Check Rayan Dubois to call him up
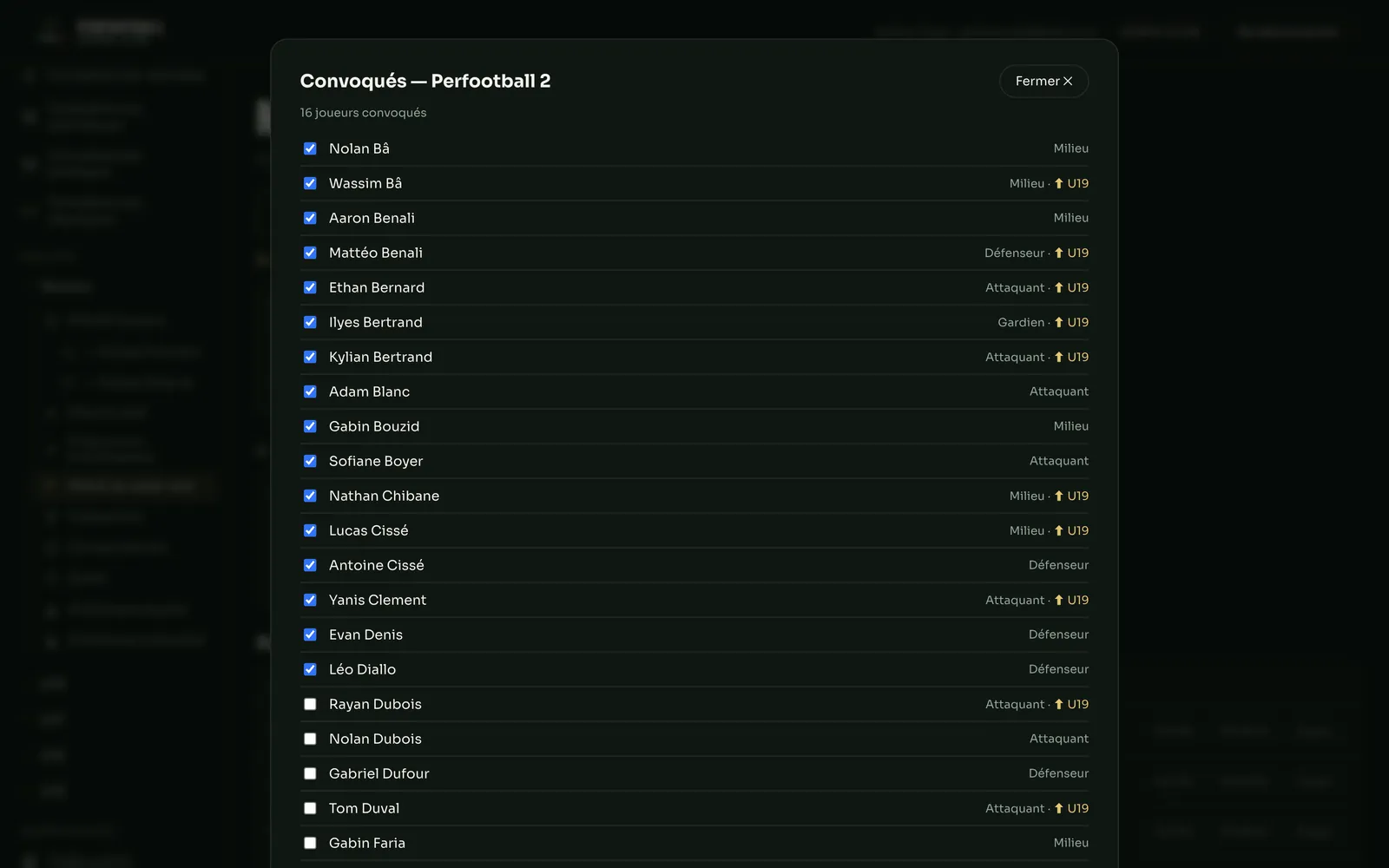 click(x=310, y=704)
